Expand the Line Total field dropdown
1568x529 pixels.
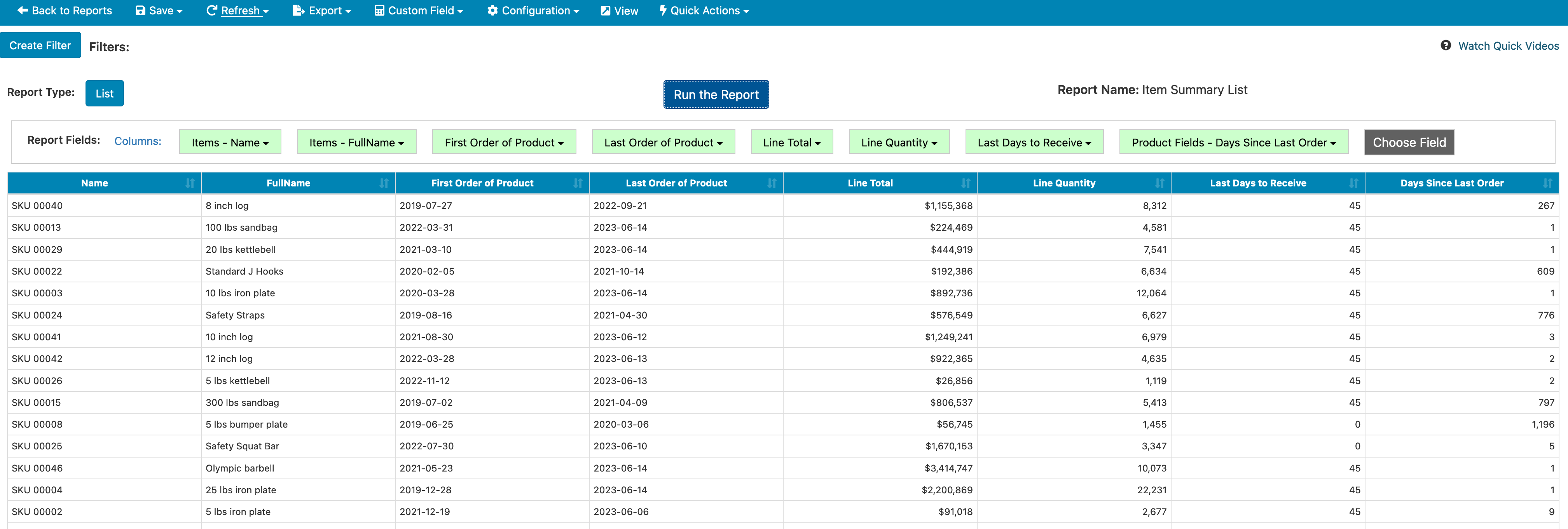pos(791,142)
